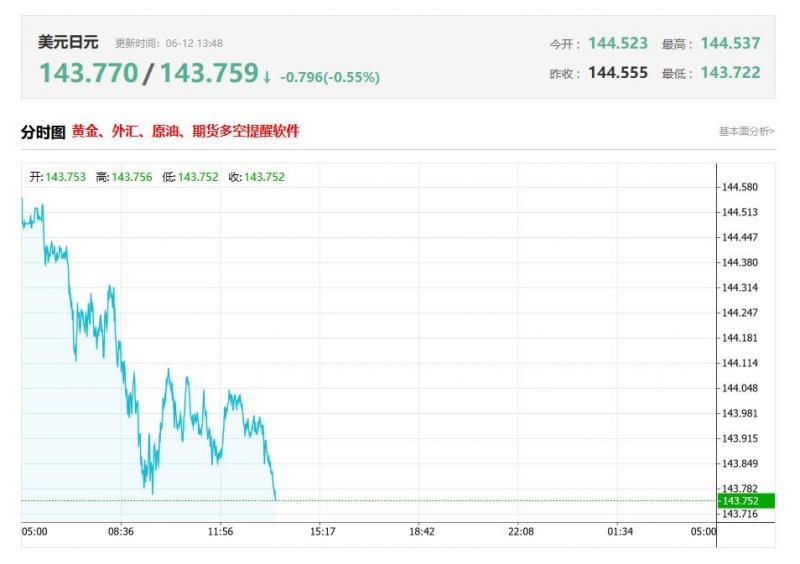The height and width of the screenshot is (564, 800).
Task: Click the 144.048 price axis label
Action: (740, 388)
